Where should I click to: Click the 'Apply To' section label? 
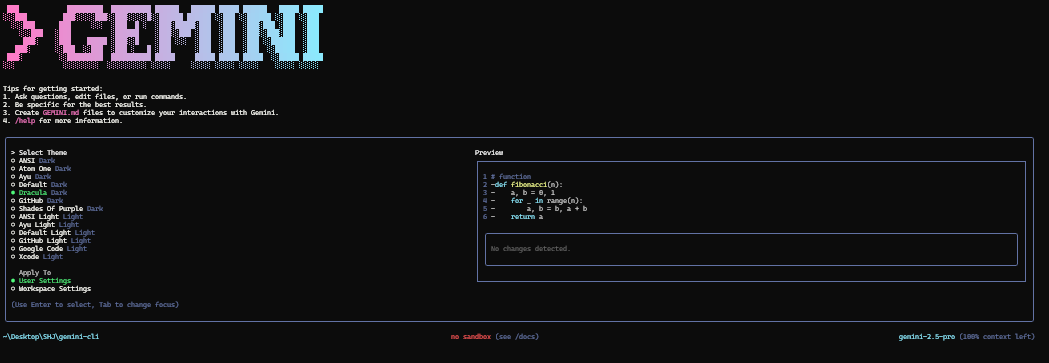tap(35, 273)
